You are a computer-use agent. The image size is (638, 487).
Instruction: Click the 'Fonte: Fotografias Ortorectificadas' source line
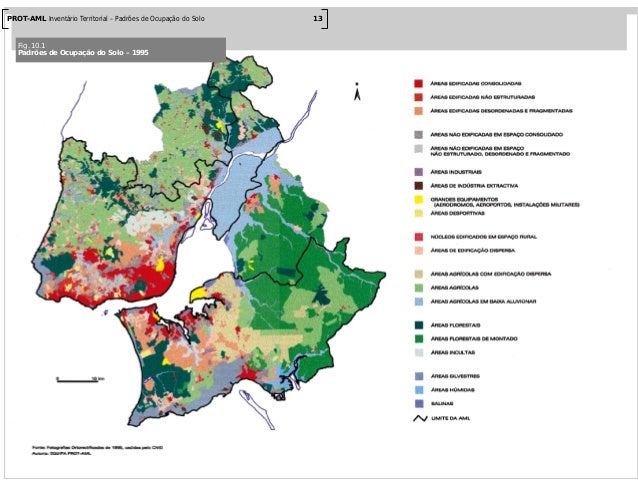[x=98, y=448]
